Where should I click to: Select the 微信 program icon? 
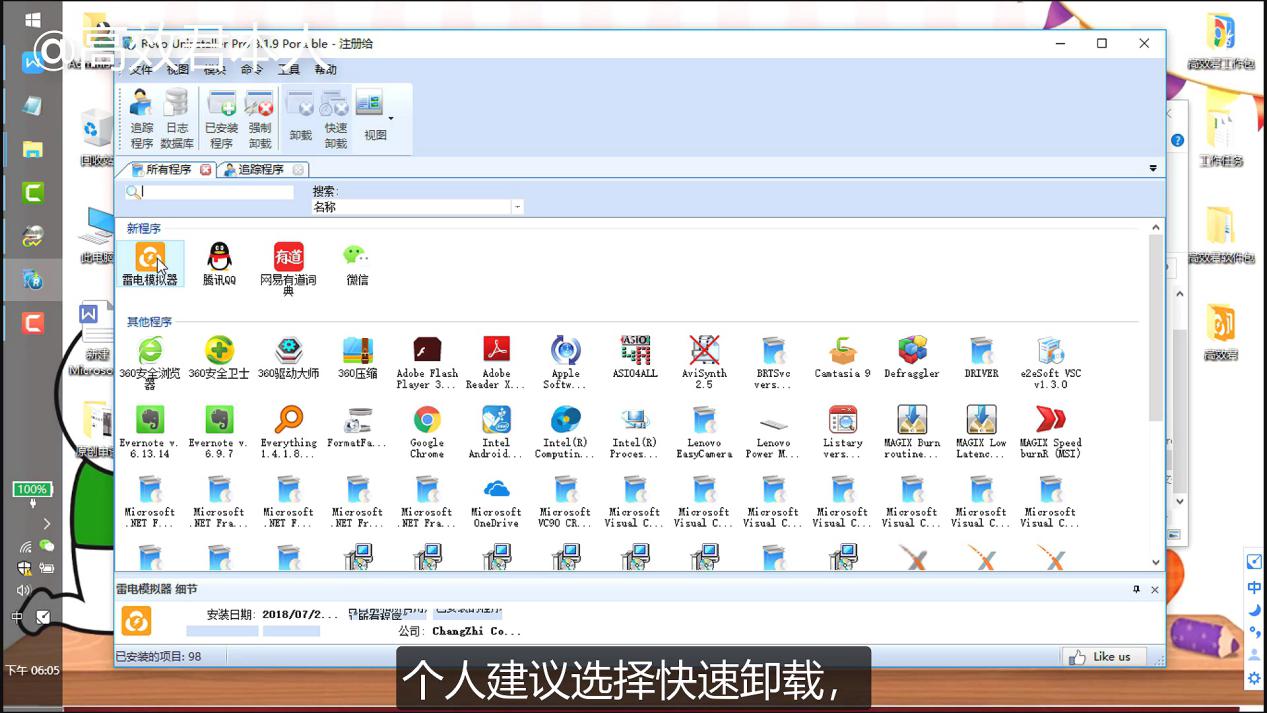pos(357,264)
